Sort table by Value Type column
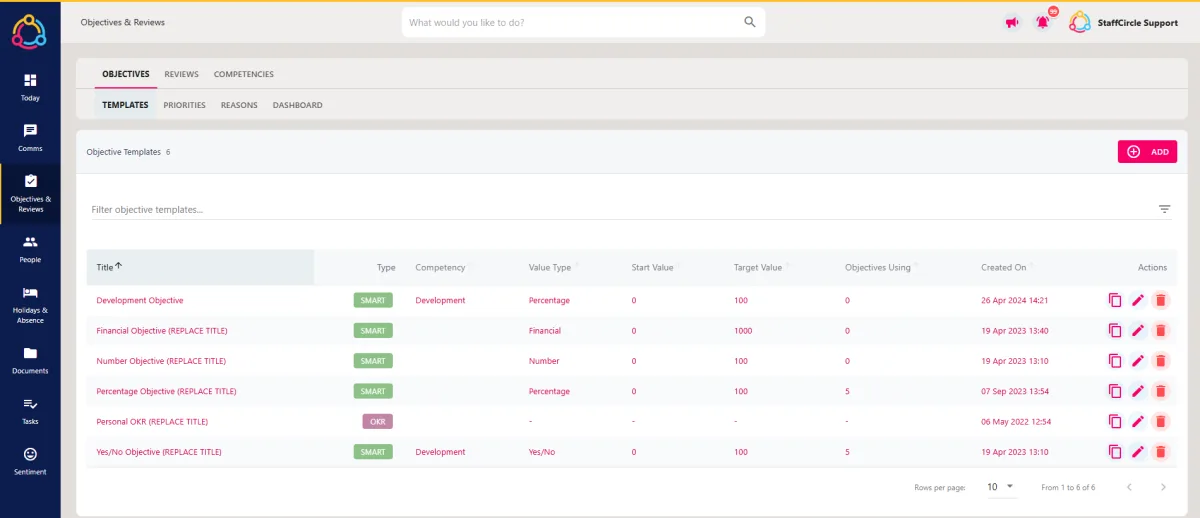Viewport: 1200px width, 518px height. coord(550,268)
